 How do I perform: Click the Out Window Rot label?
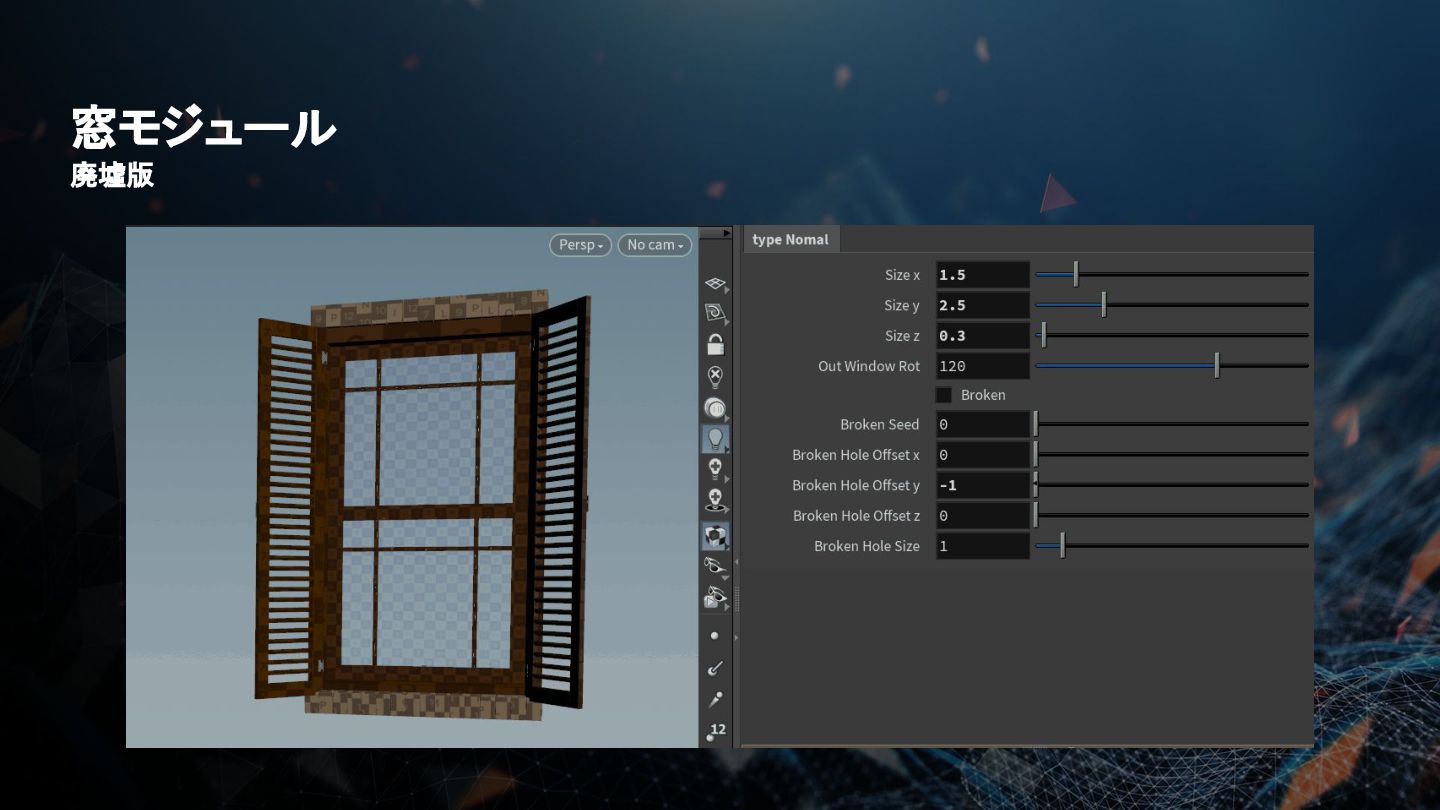click(869, 366)
